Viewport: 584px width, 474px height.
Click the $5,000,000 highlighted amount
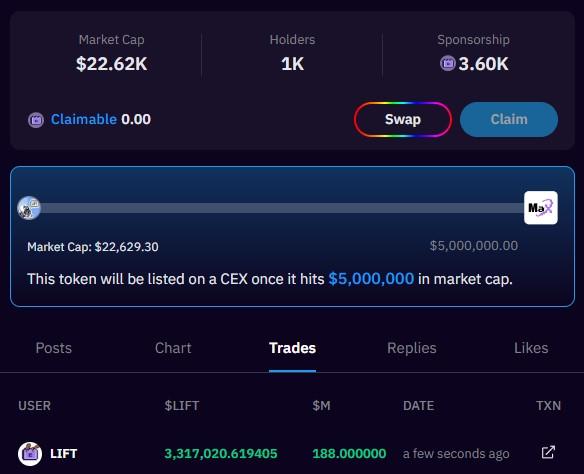371,279
